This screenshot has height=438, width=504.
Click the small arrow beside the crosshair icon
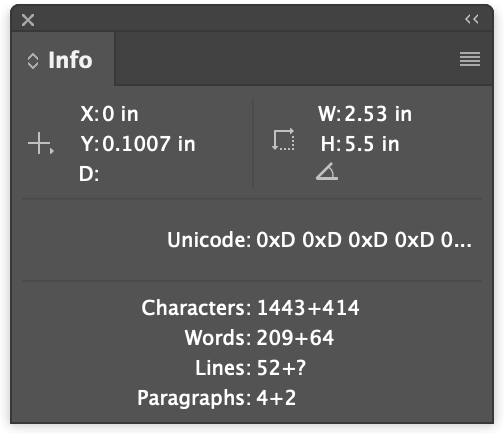[x=52, y=151]
